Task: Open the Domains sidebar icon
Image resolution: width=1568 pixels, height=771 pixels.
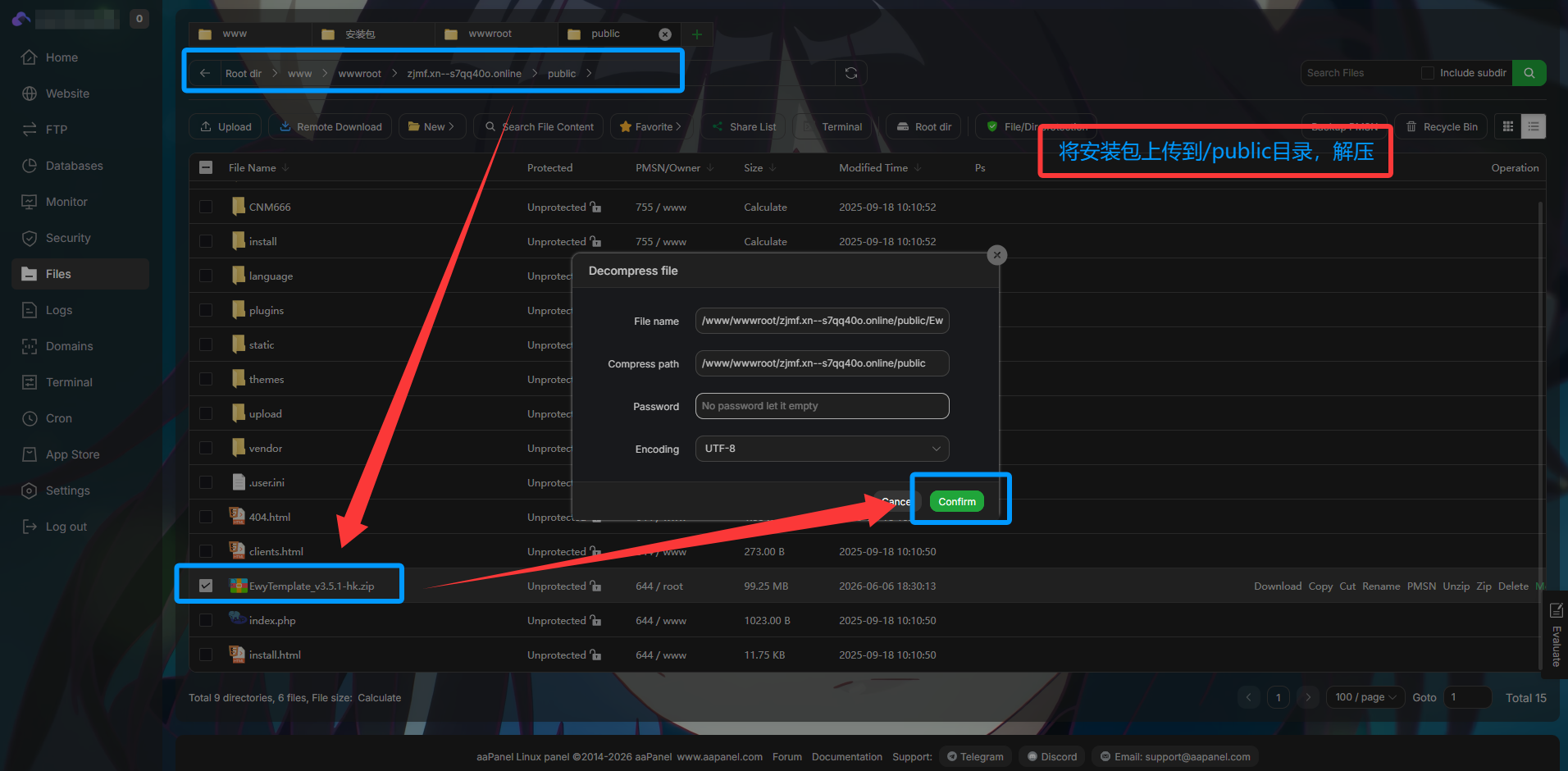Action: [x=30, y=346]
